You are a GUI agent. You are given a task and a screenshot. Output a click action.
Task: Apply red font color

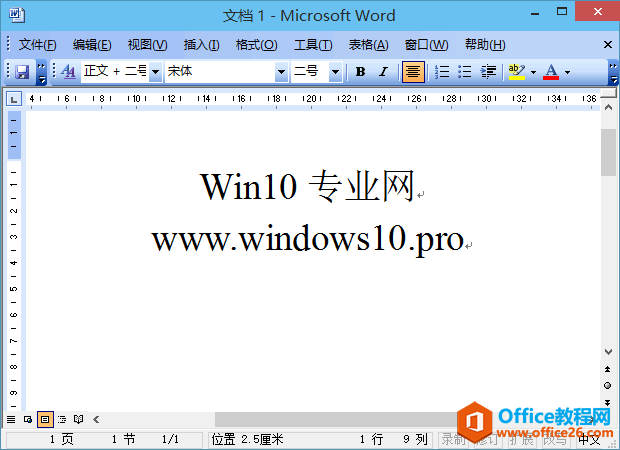(x=551, y=72)
